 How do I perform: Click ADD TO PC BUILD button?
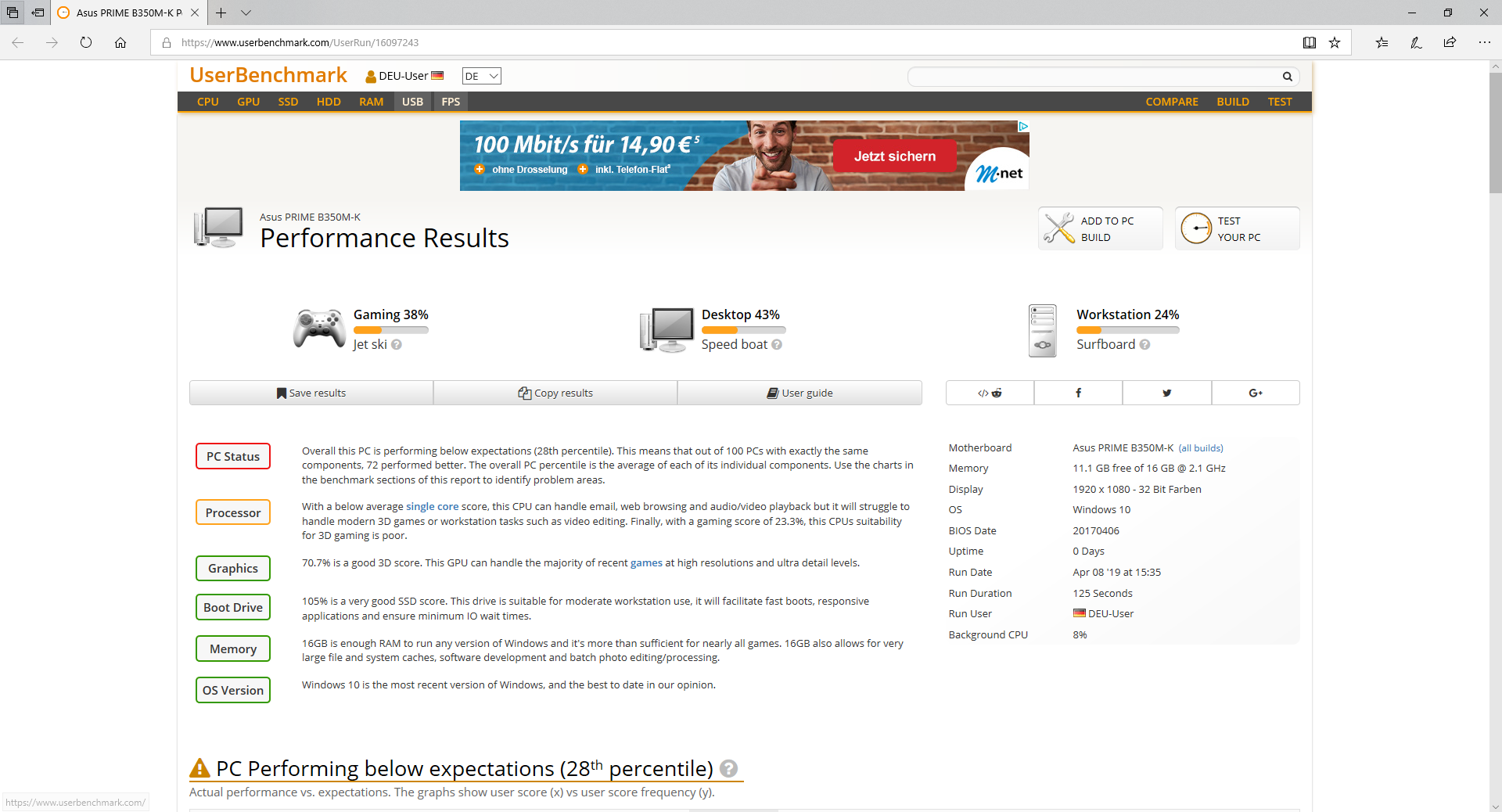coord(1100,228)
